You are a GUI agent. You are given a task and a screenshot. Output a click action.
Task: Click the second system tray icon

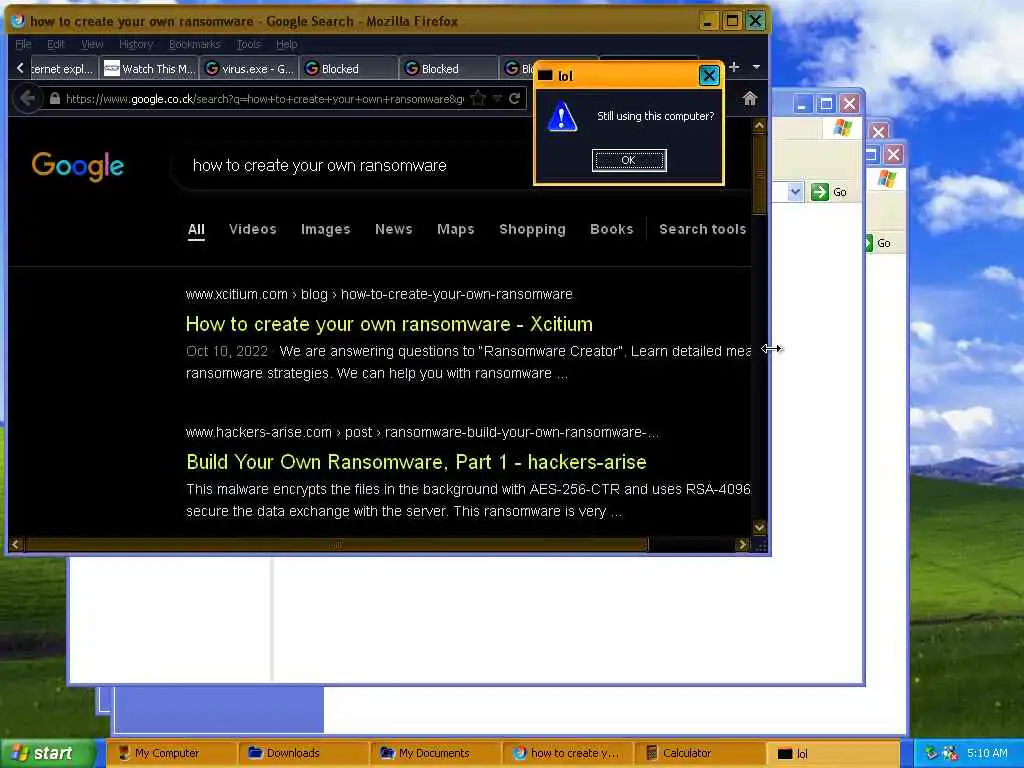click(x=950, y=753)
